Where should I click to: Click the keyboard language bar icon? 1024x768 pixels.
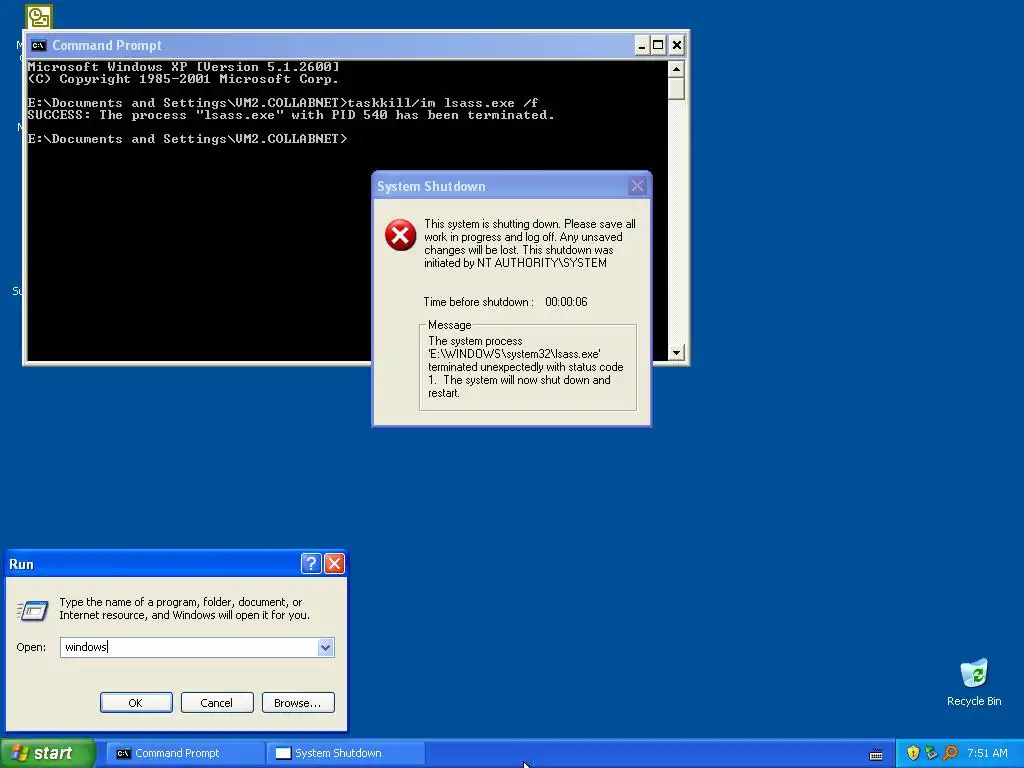[876, 755]
